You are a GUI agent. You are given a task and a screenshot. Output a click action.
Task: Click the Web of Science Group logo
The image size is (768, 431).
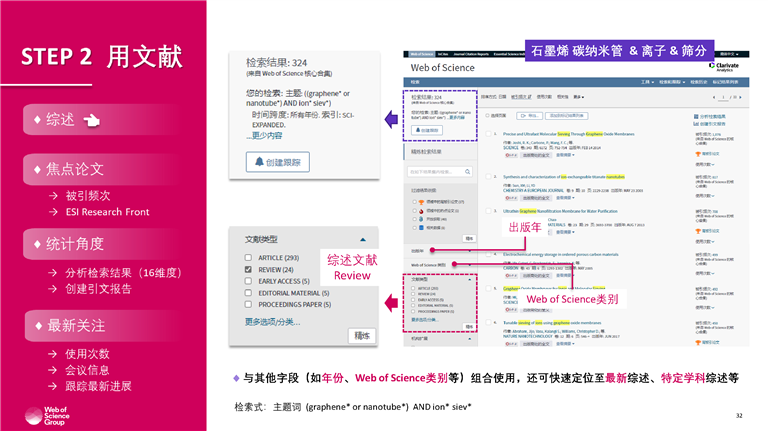[47, 416]
